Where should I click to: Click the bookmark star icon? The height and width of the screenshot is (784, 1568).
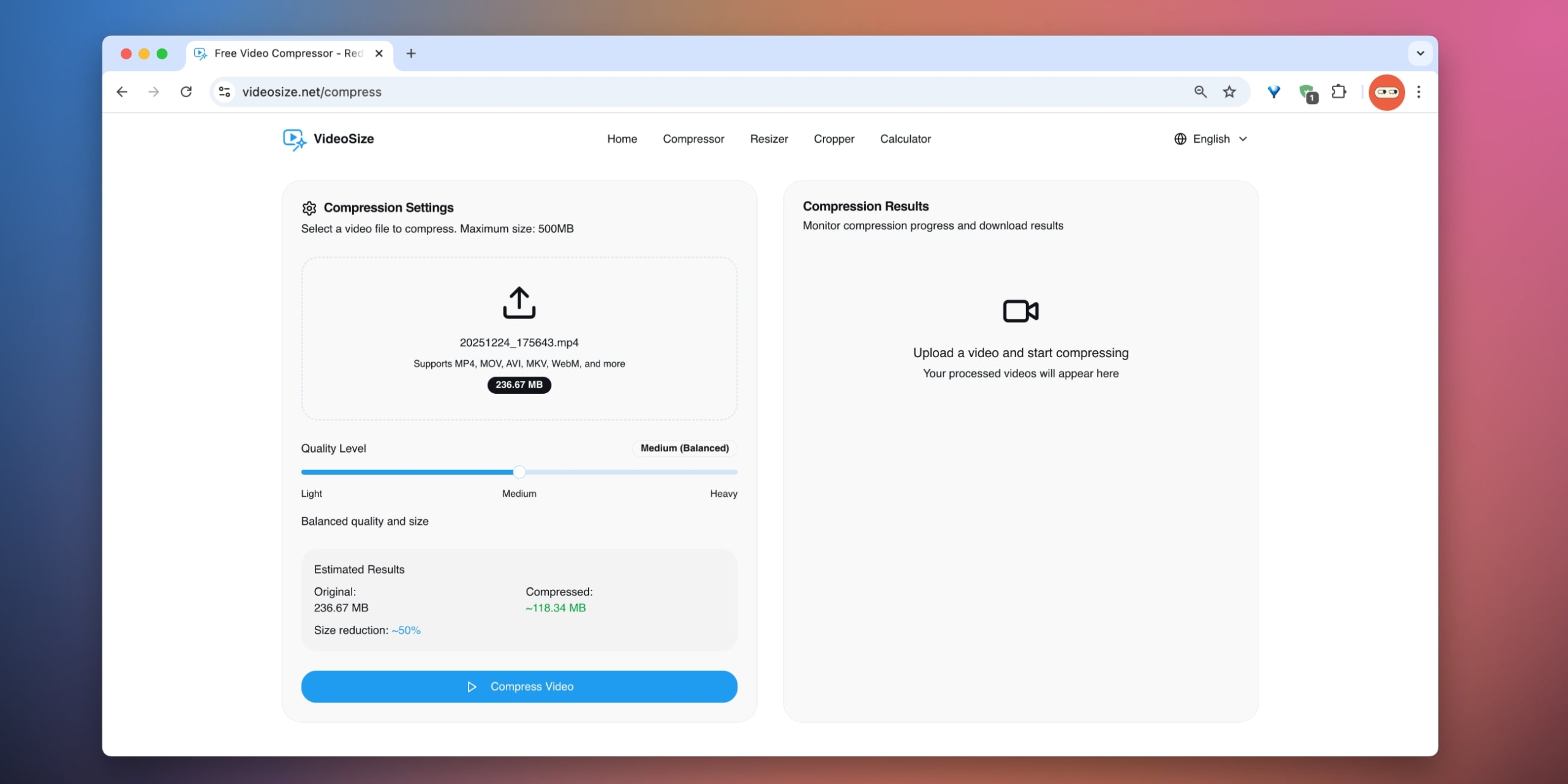(x=1229, y=92)
